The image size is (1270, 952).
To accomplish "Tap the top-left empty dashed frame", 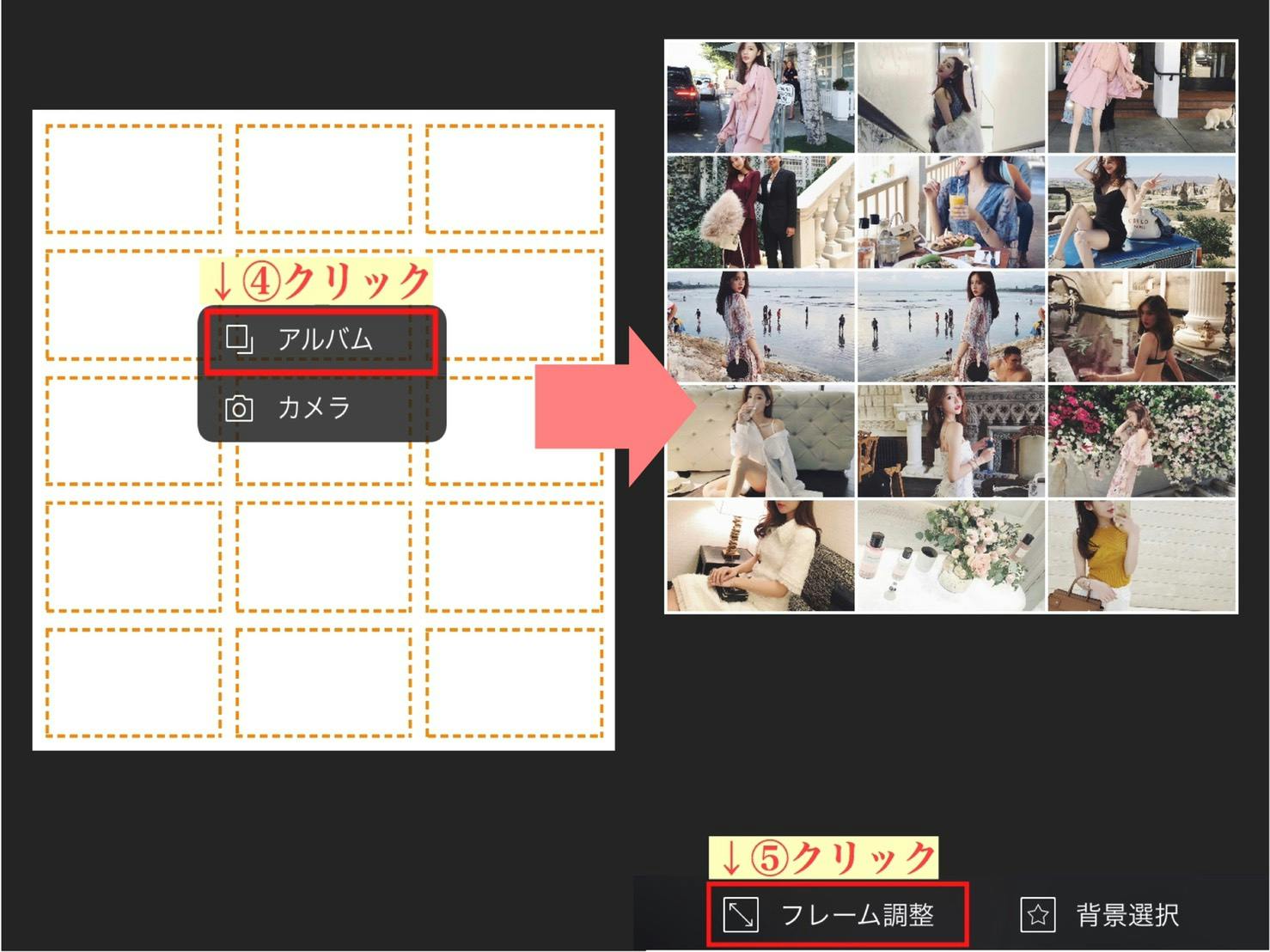I will point(133,179).
